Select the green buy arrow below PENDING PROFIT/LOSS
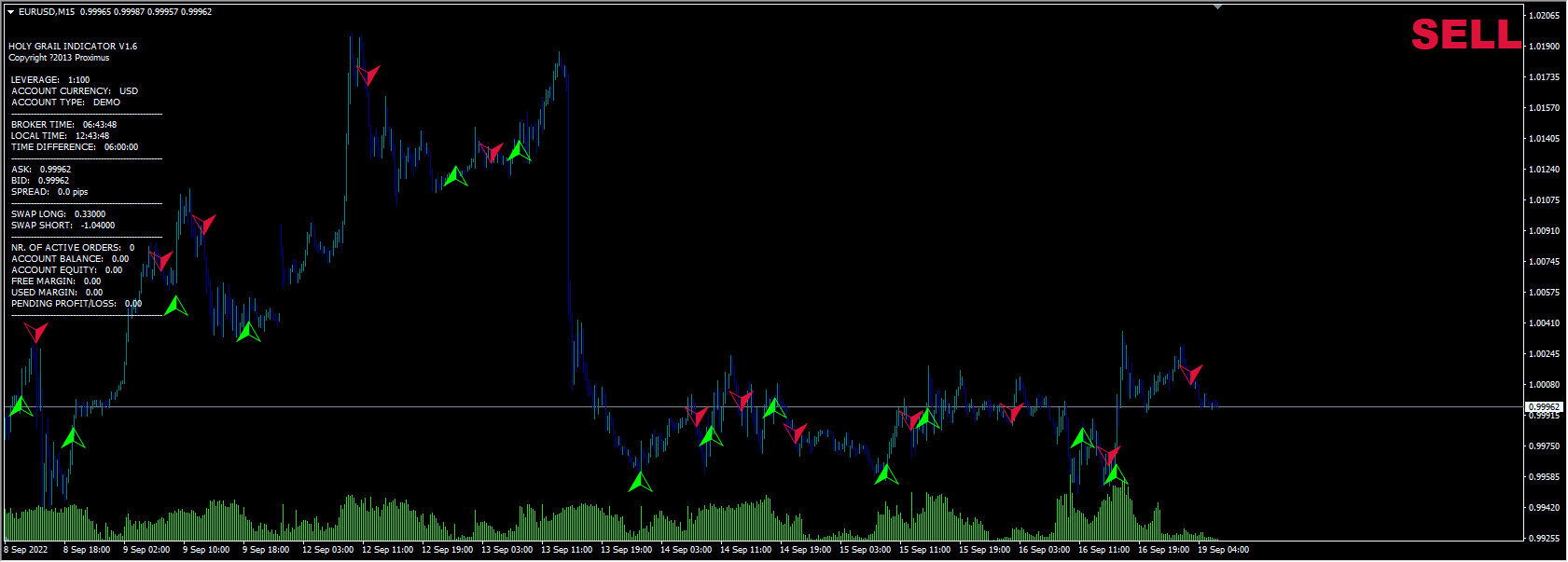The height and width of the screenshot is (562, 1568). click(x=175, y=306)
